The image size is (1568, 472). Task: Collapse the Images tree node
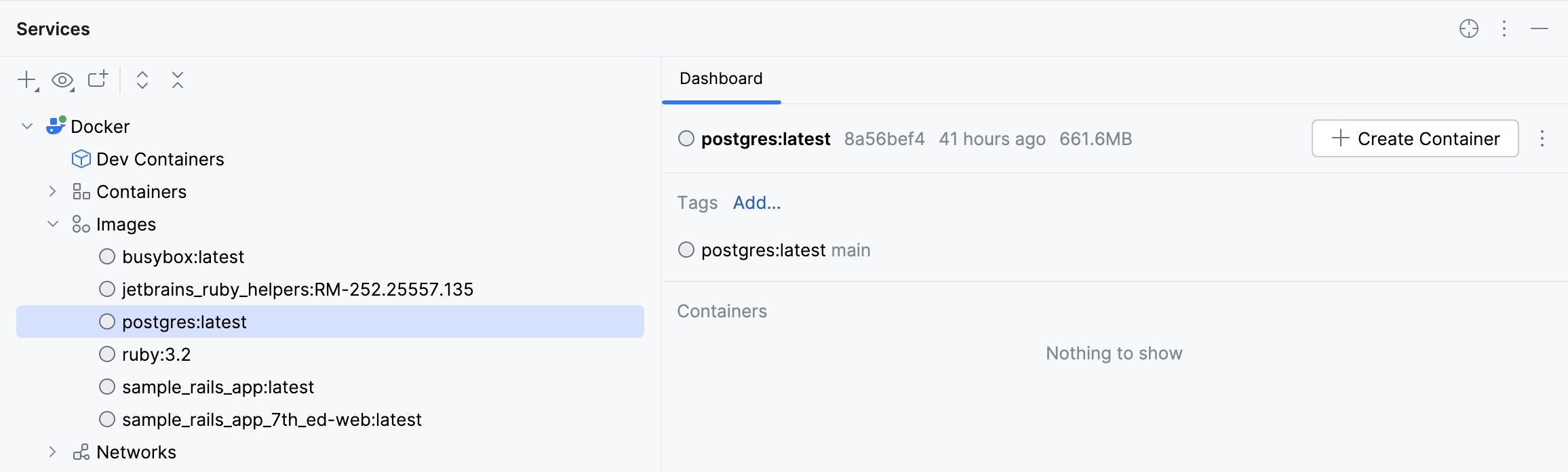pyautogui.click(x=53, y=224)
